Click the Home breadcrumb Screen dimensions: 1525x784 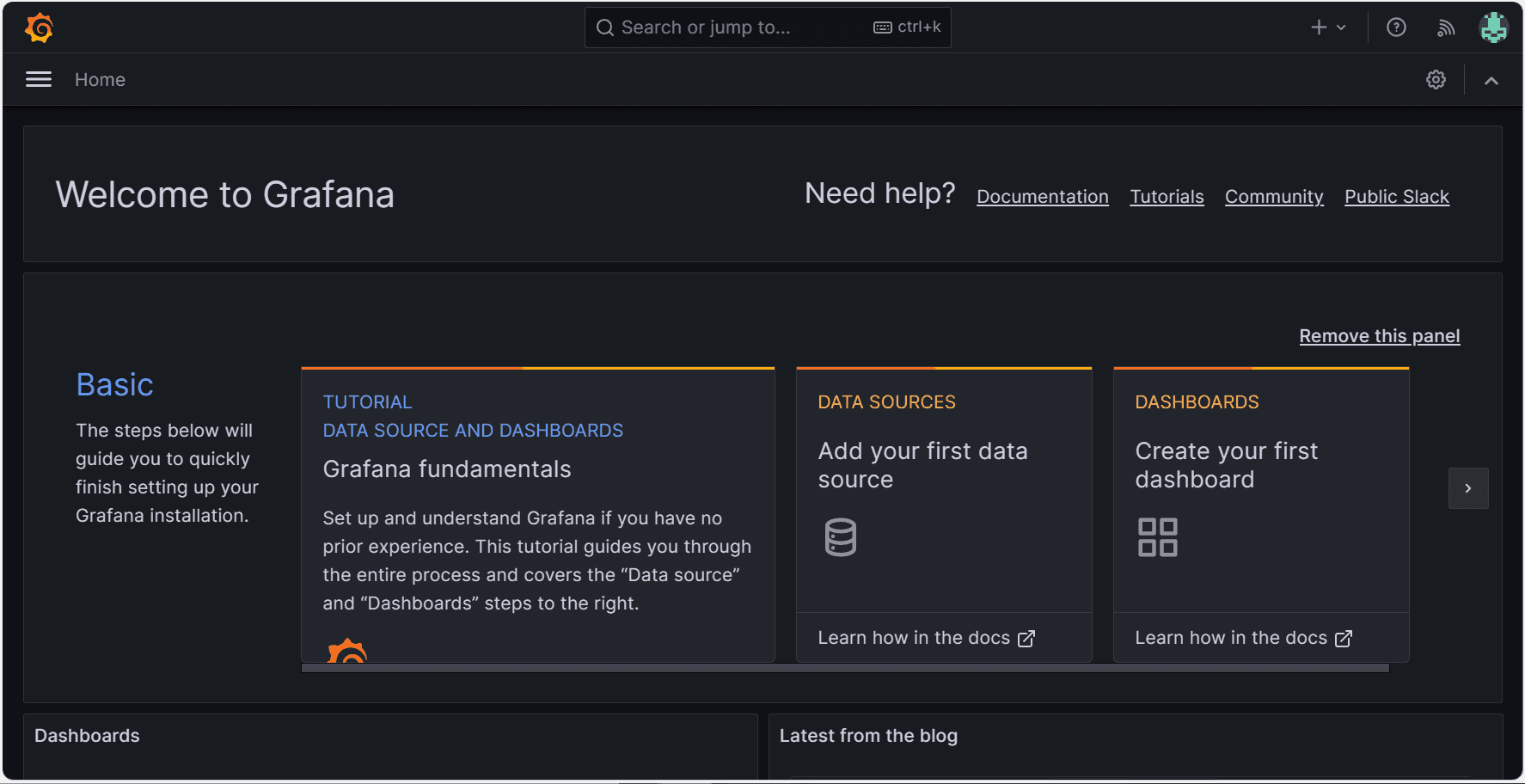click(100, 80)
